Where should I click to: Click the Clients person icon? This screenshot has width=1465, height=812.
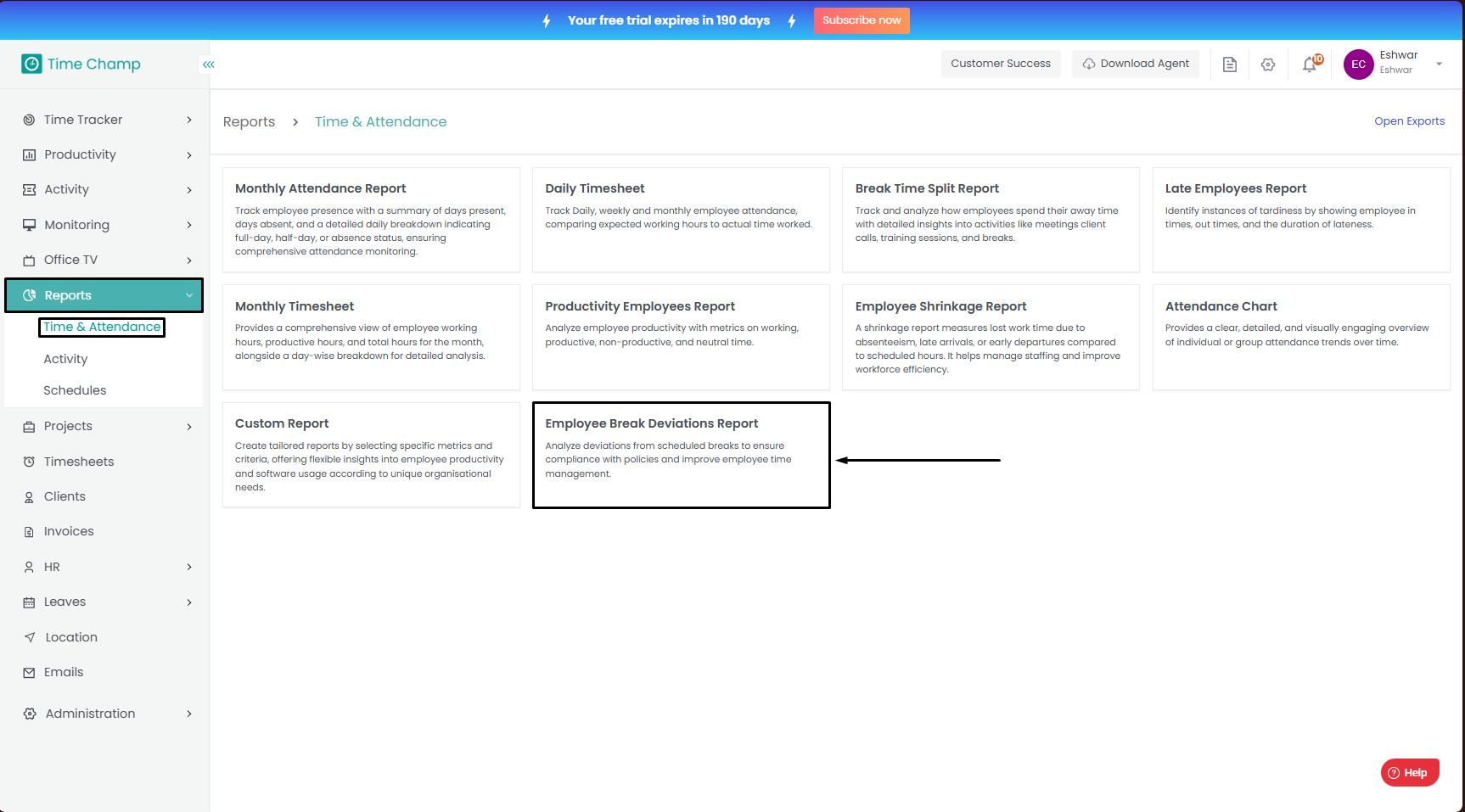click(x=29, y=497)
